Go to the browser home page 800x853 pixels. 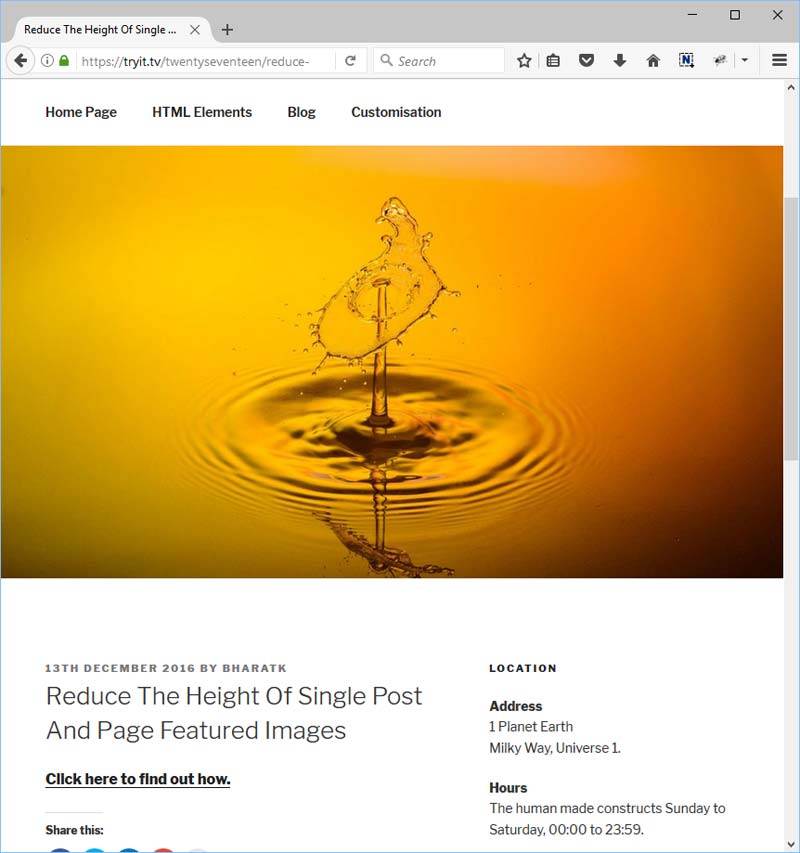[x=653, y=60]
